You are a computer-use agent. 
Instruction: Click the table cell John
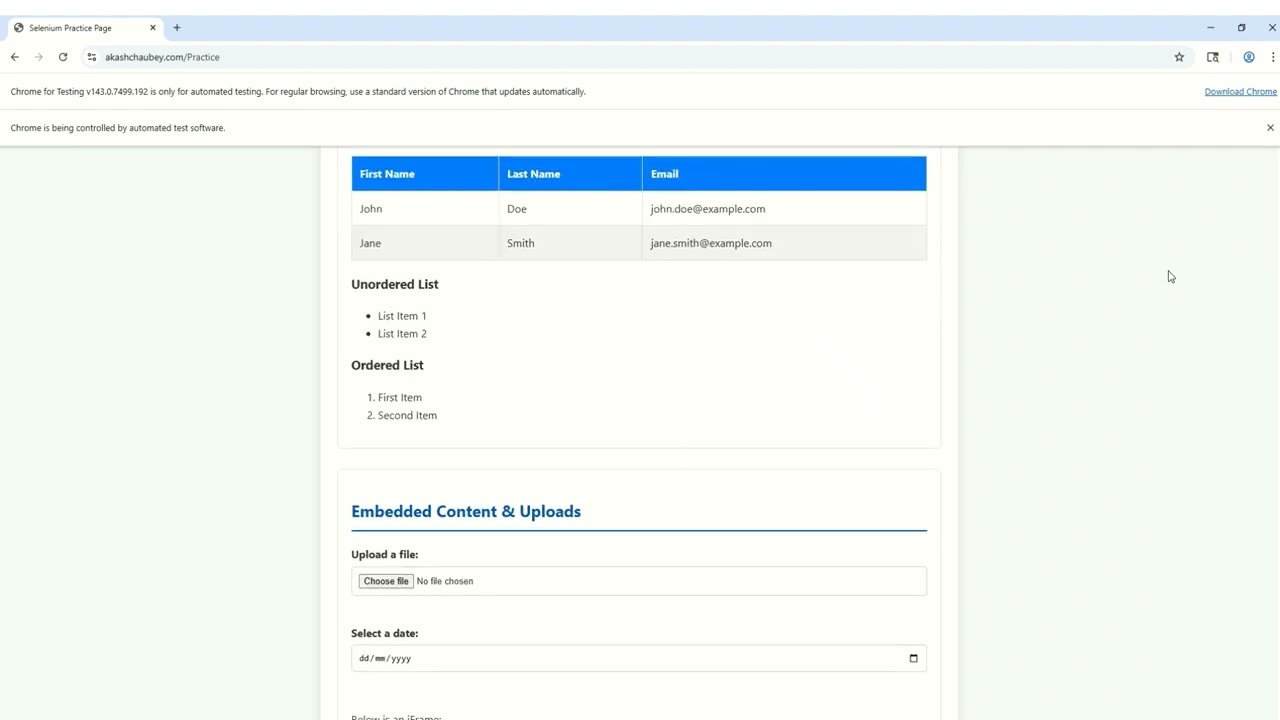[x=425, y=209]
